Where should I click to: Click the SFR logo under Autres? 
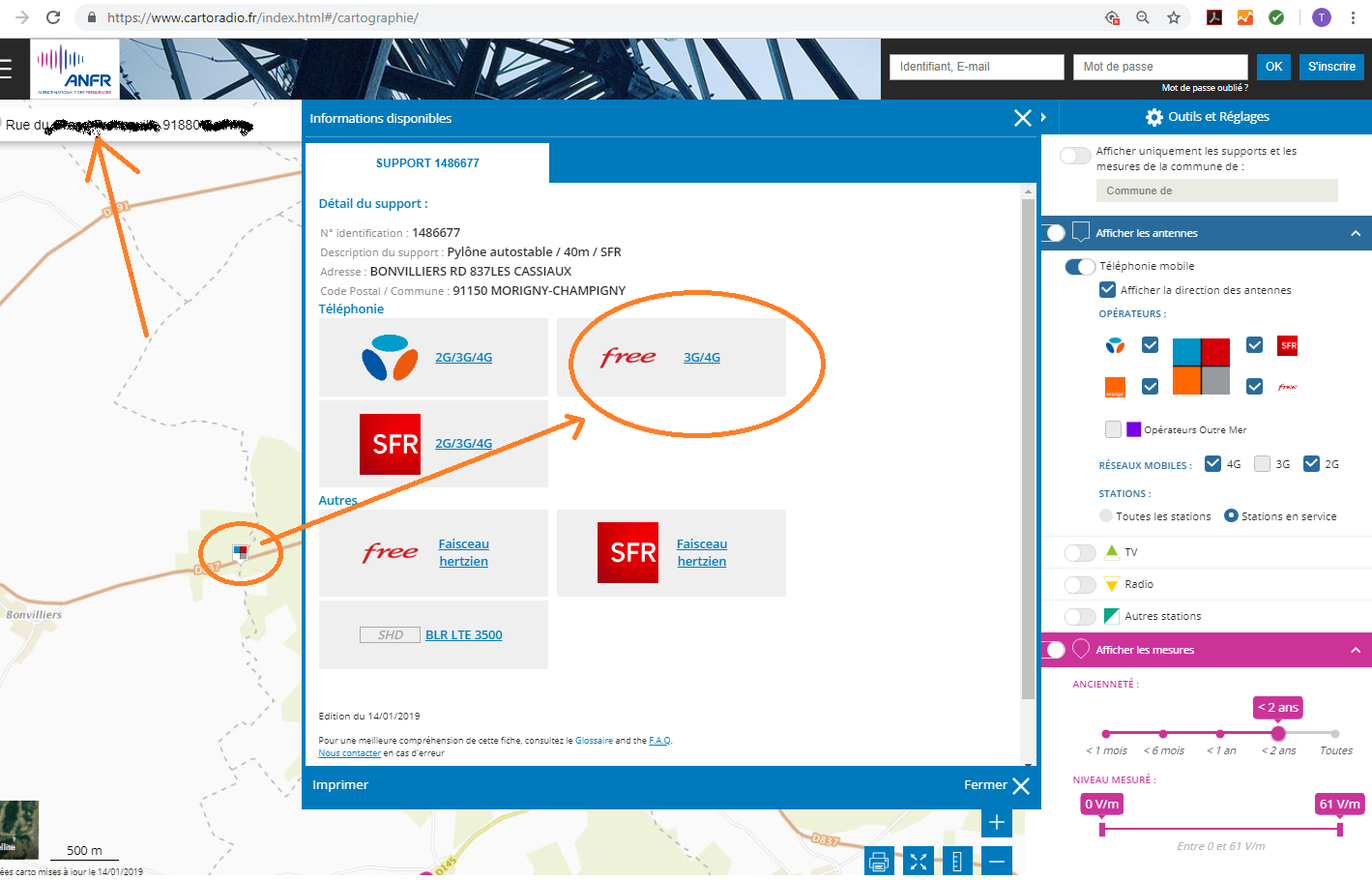(628, 552)
